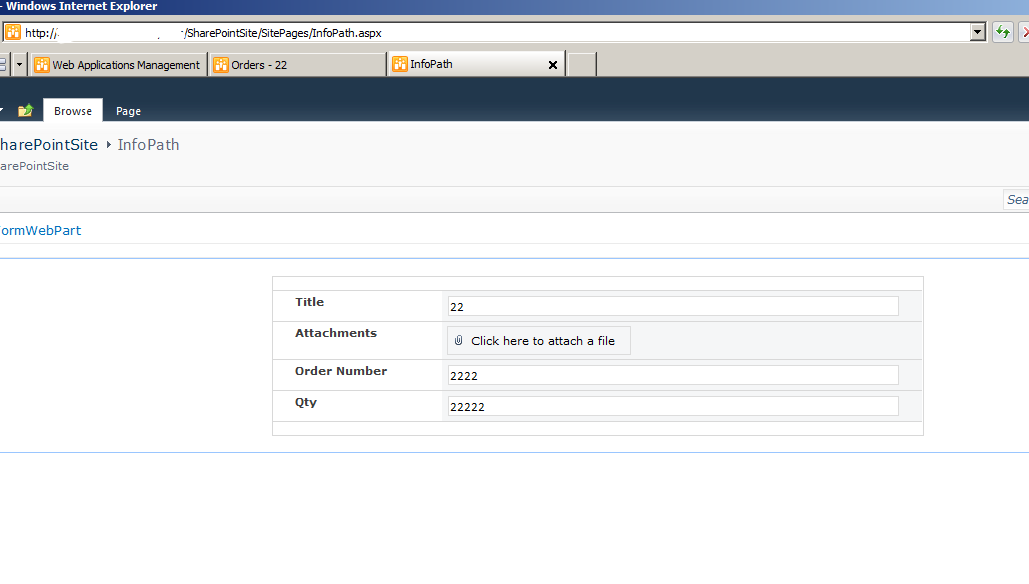
Task: Click the paperclip icon on the attach button
Action: [x=459, y=340]
